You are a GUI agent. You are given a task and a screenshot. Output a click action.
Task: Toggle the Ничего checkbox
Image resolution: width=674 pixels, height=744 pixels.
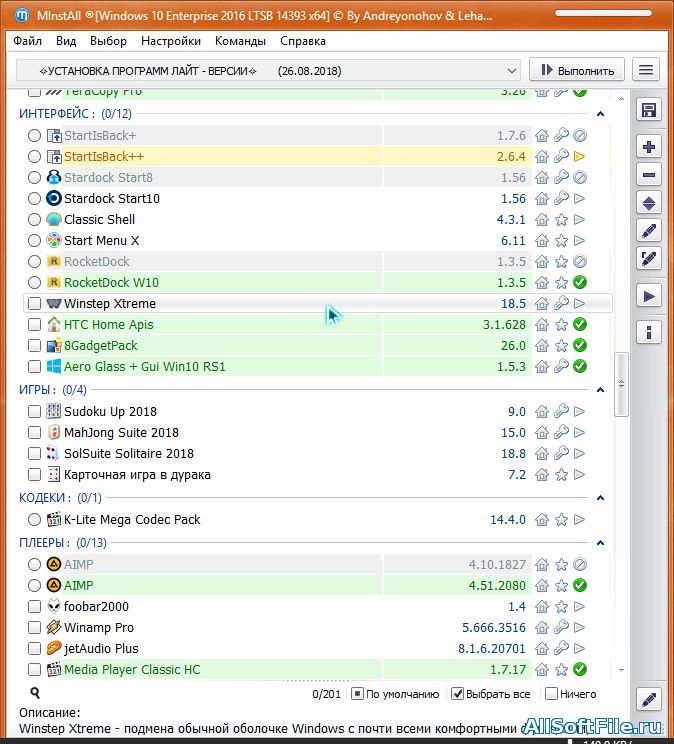[x=551, y=694]
